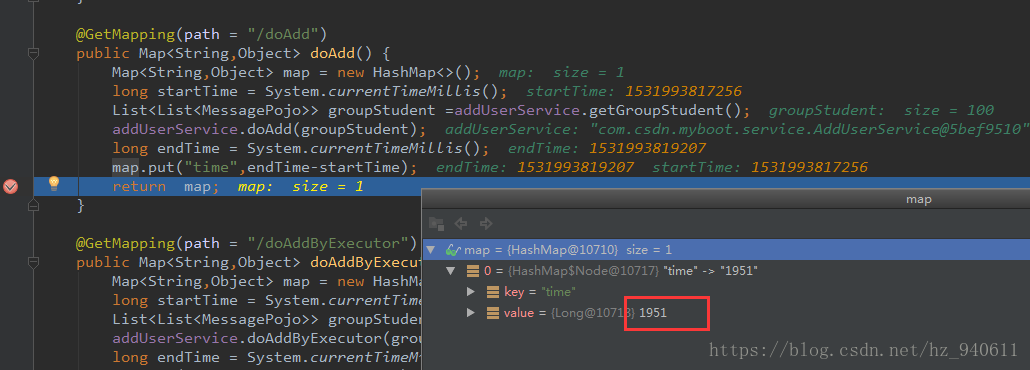Collapse the map root node in the popup
1030x370 pixels.
[431, 250]
